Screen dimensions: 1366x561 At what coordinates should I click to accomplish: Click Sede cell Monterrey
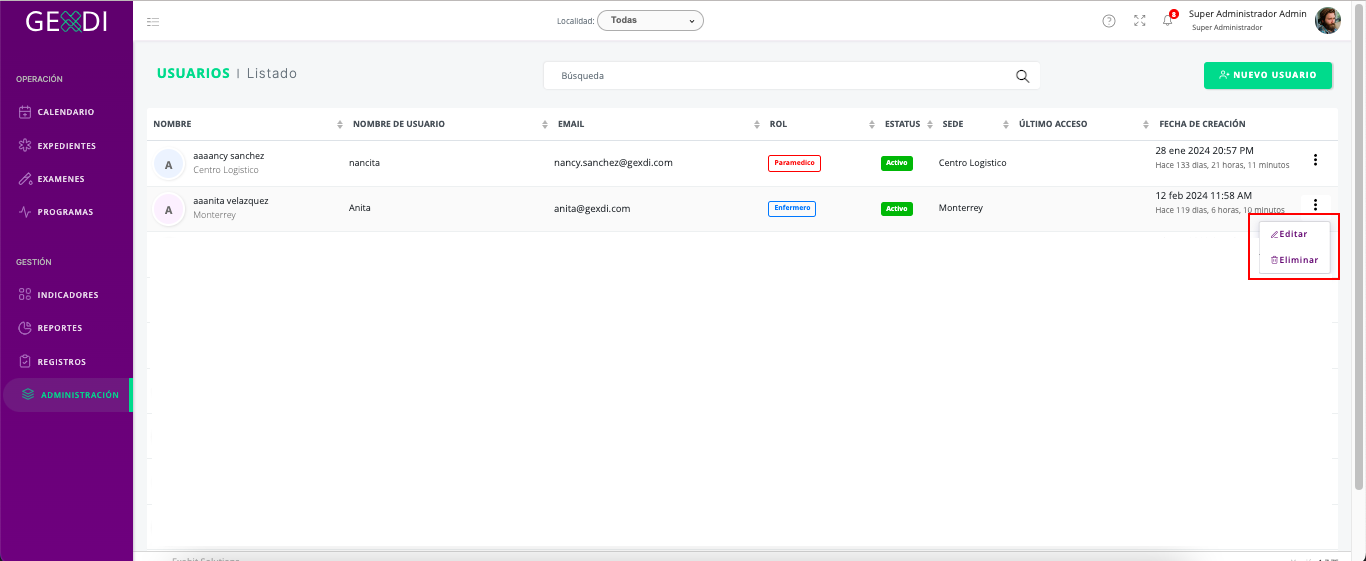point(961,208)
